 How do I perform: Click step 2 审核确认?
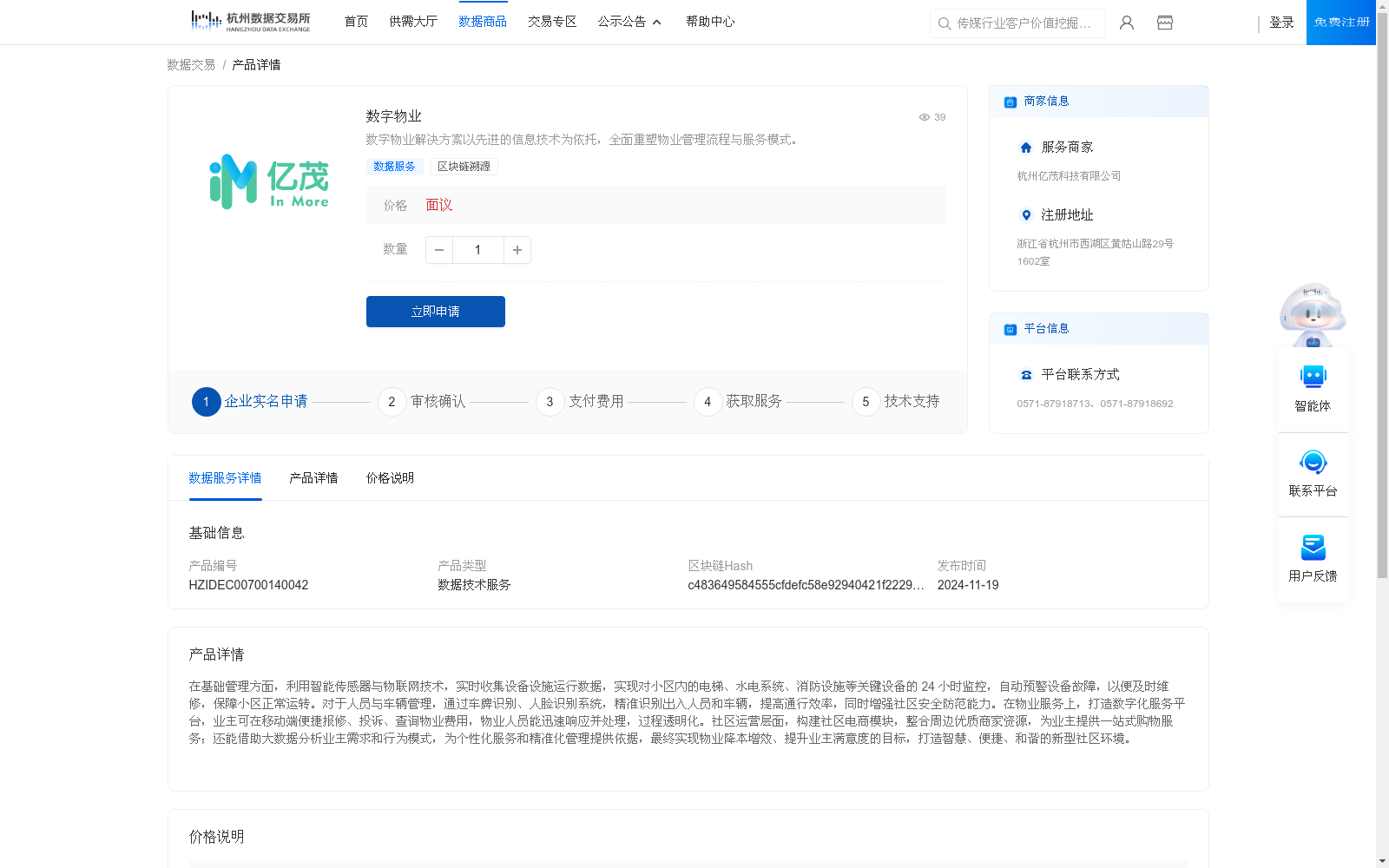pyautogui.click(x=422, y=402)
